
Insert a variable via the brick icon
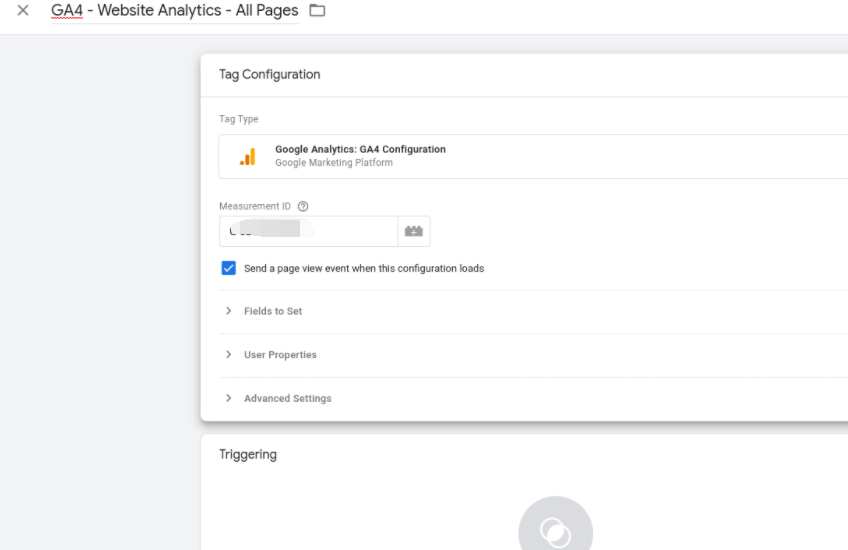[414, 231]
